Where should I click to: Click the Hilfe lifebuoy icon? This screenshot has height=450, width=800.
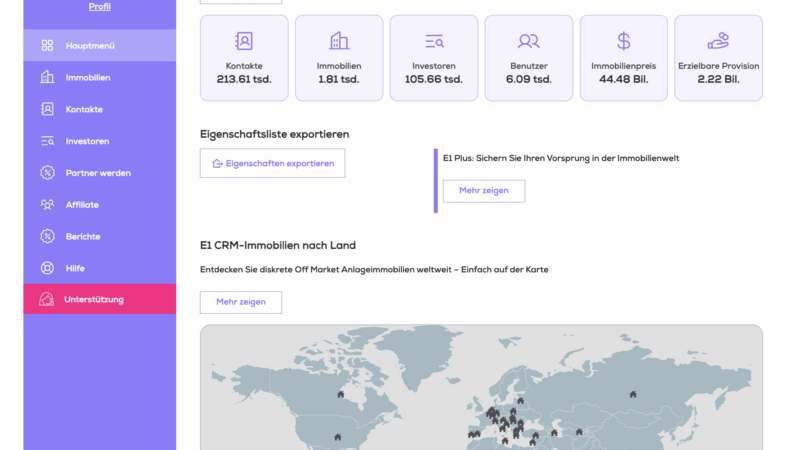[47, 268]
